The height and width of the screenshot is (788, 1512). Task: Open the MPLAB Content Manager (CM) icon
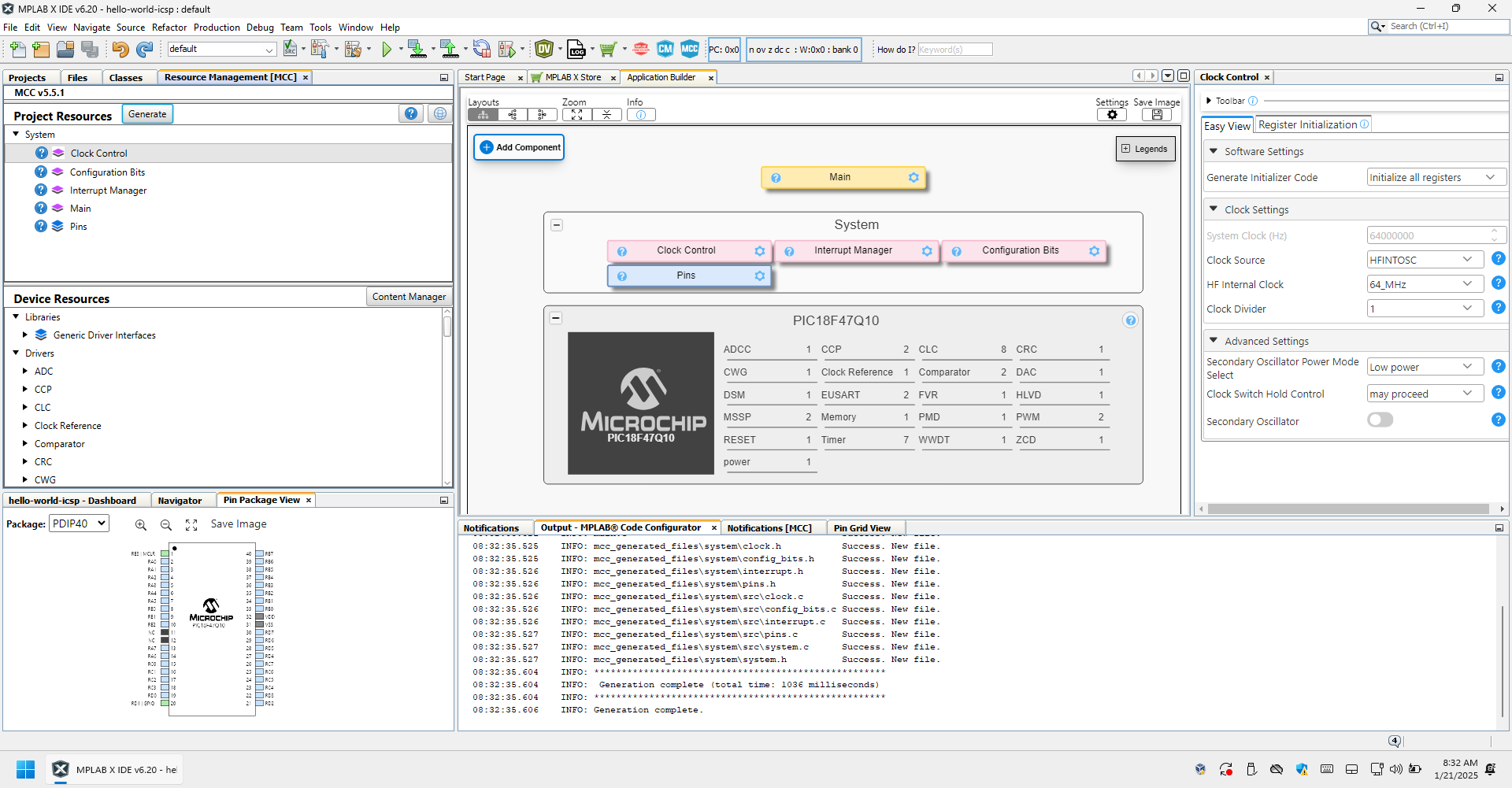click(x=665, y=50)
